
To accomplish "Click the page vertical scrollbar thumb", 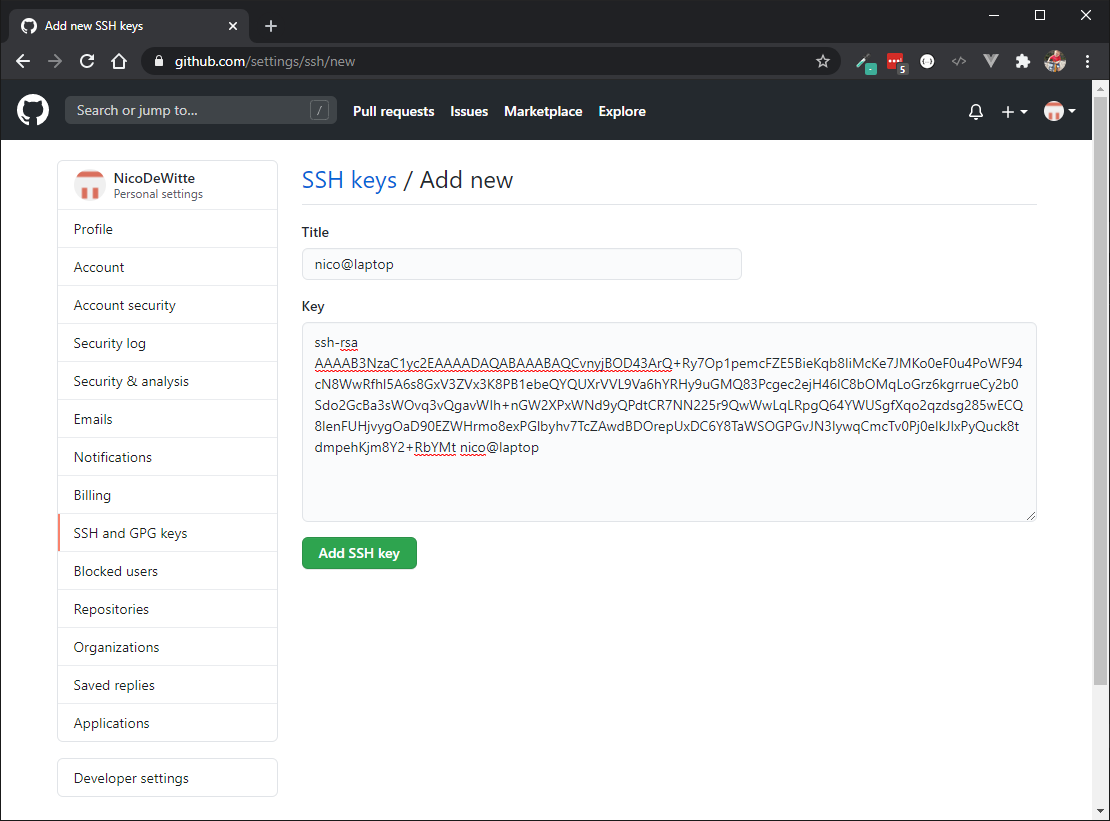I will (1099, 391).
